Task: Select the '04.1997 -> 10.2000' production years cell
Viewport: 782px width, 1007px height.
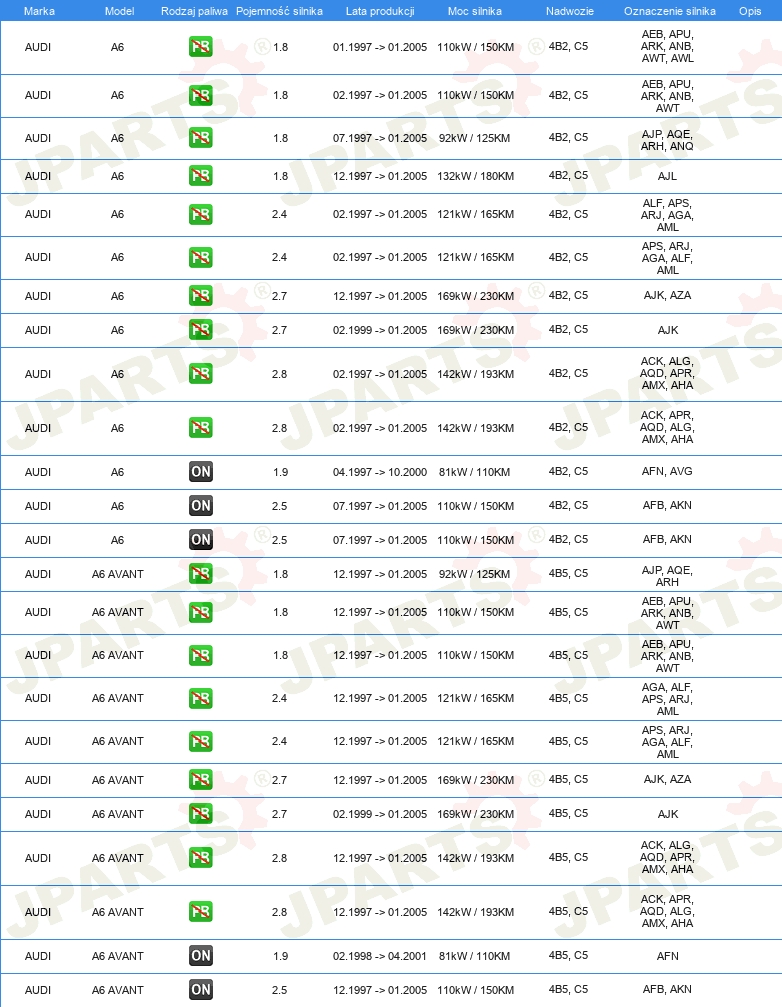Action: coord(380,472)
